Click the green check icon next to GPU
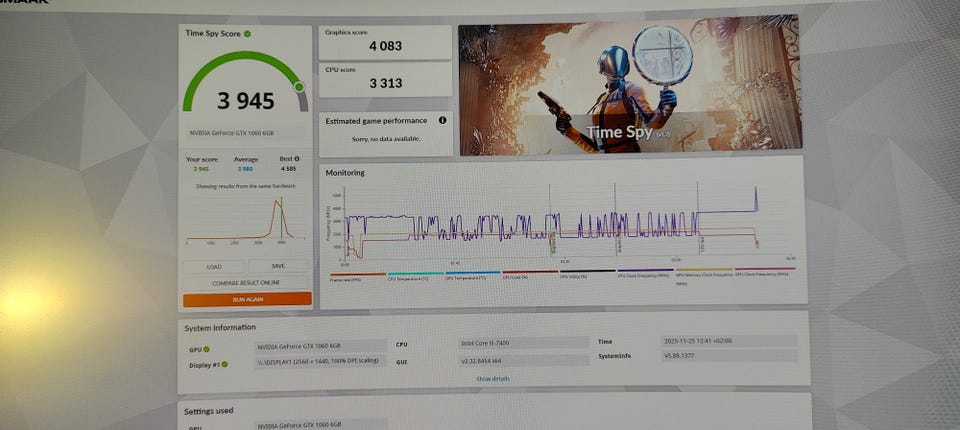Image resolution: width=960 pixels, height=430 pixels. pos(206,349)
